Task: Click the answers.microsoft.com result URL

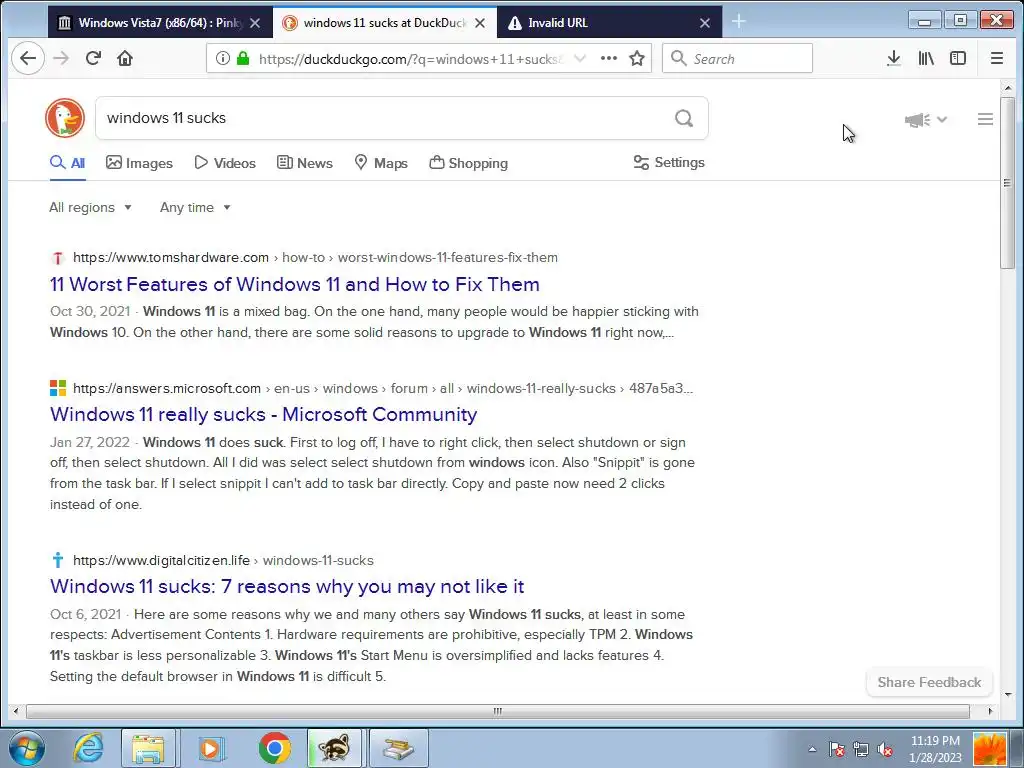Action: pyautogui.click(x=383, y=389)
